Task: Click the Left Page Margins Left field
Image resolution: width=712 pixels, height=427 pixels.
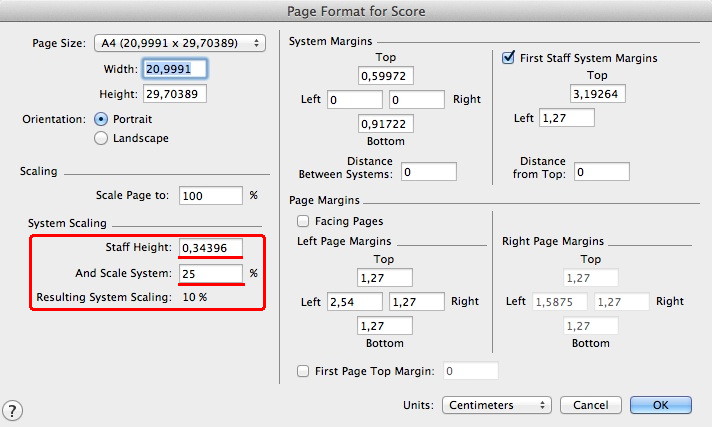Action: point(355,301)
